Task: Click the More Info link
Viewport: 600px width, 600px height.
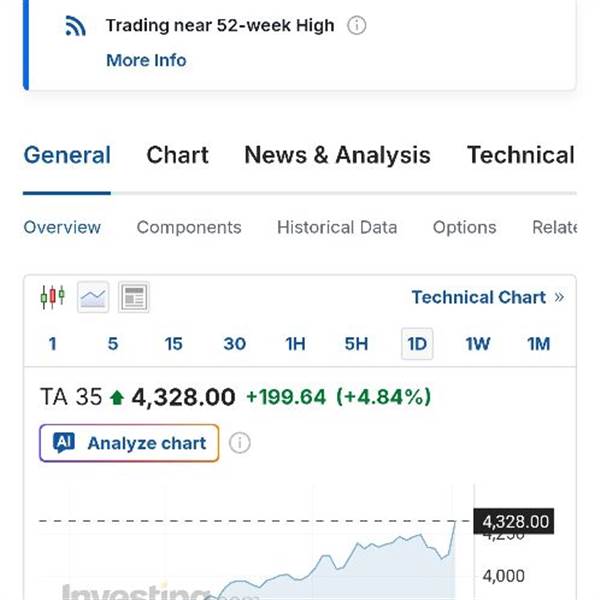Action: 146,60
